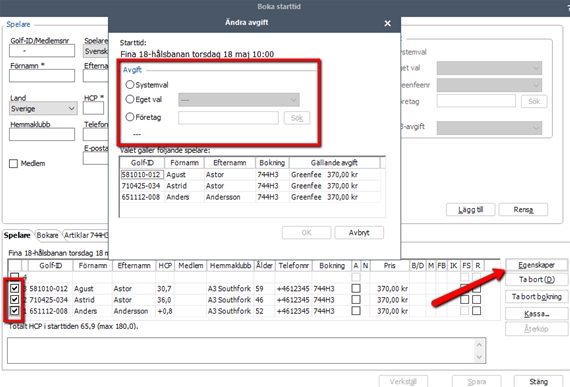570x387 pixels.
Task: Click the Rensa button
Action: (523, 210)
